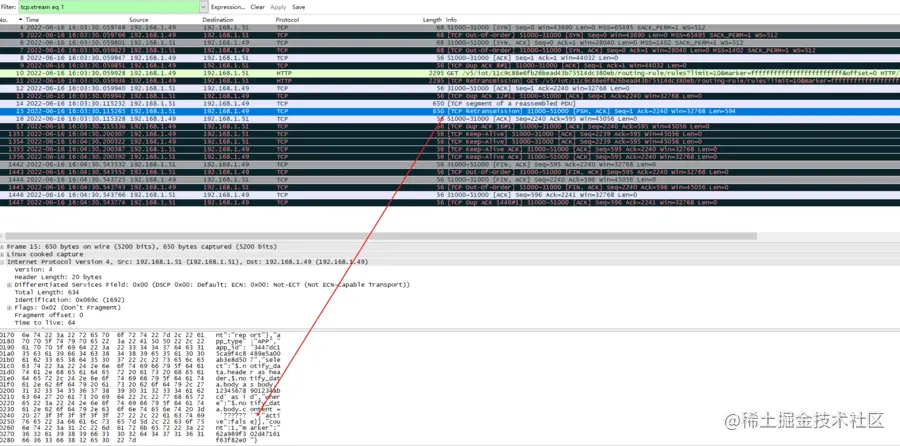Select packet 11 HTTP retransmission row
The image size is (900, 446).
click(450, 81)
